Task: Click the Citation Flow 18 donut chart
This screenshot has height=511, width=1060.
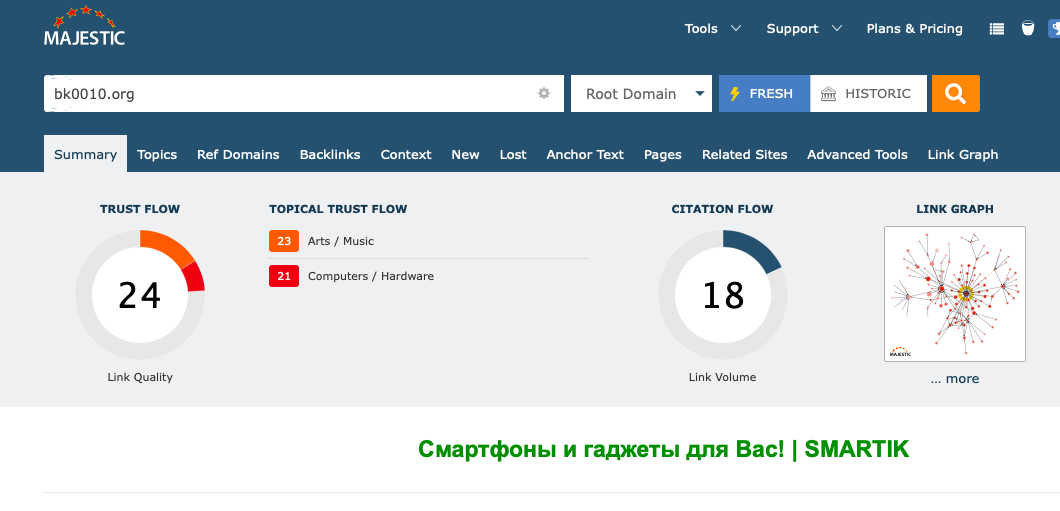Action: (723, 295)
